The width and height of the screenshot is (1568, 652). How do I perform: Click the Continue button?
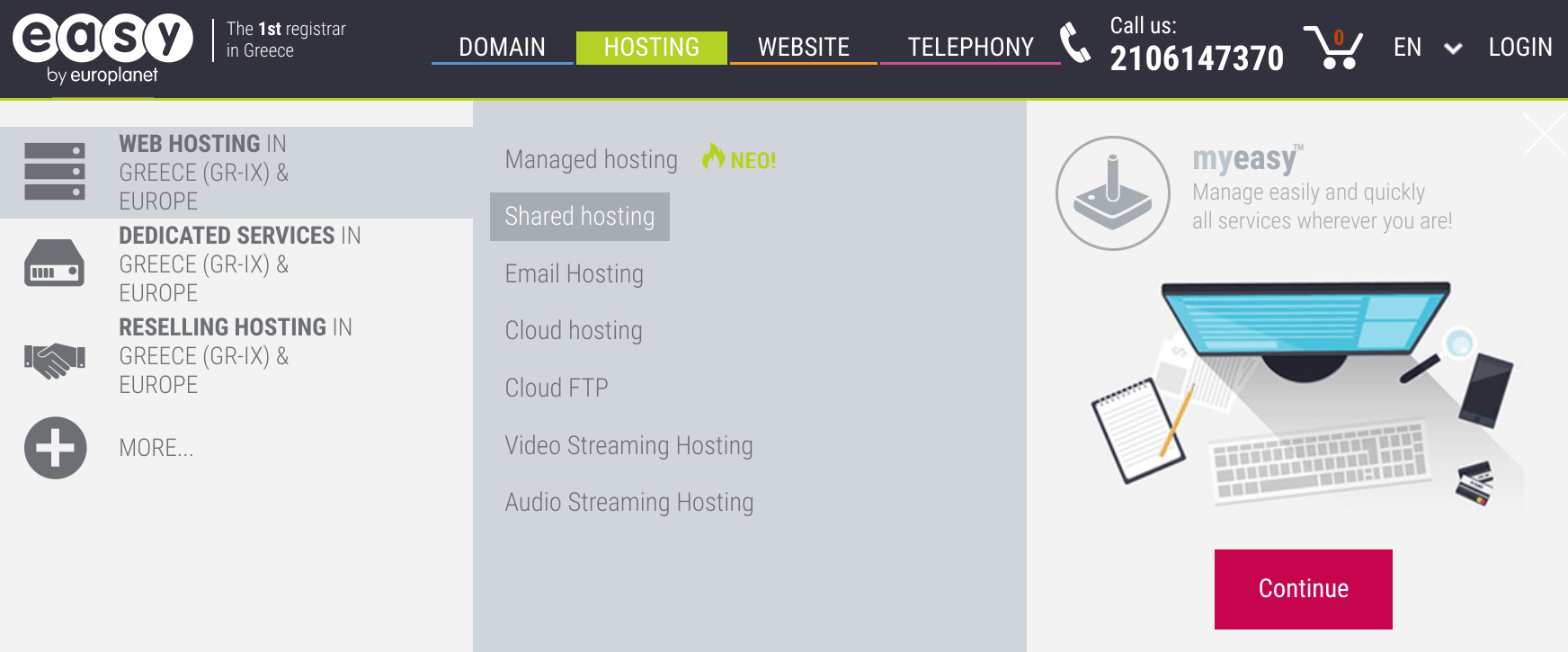pyautogui.click(x=1304, y=589)
